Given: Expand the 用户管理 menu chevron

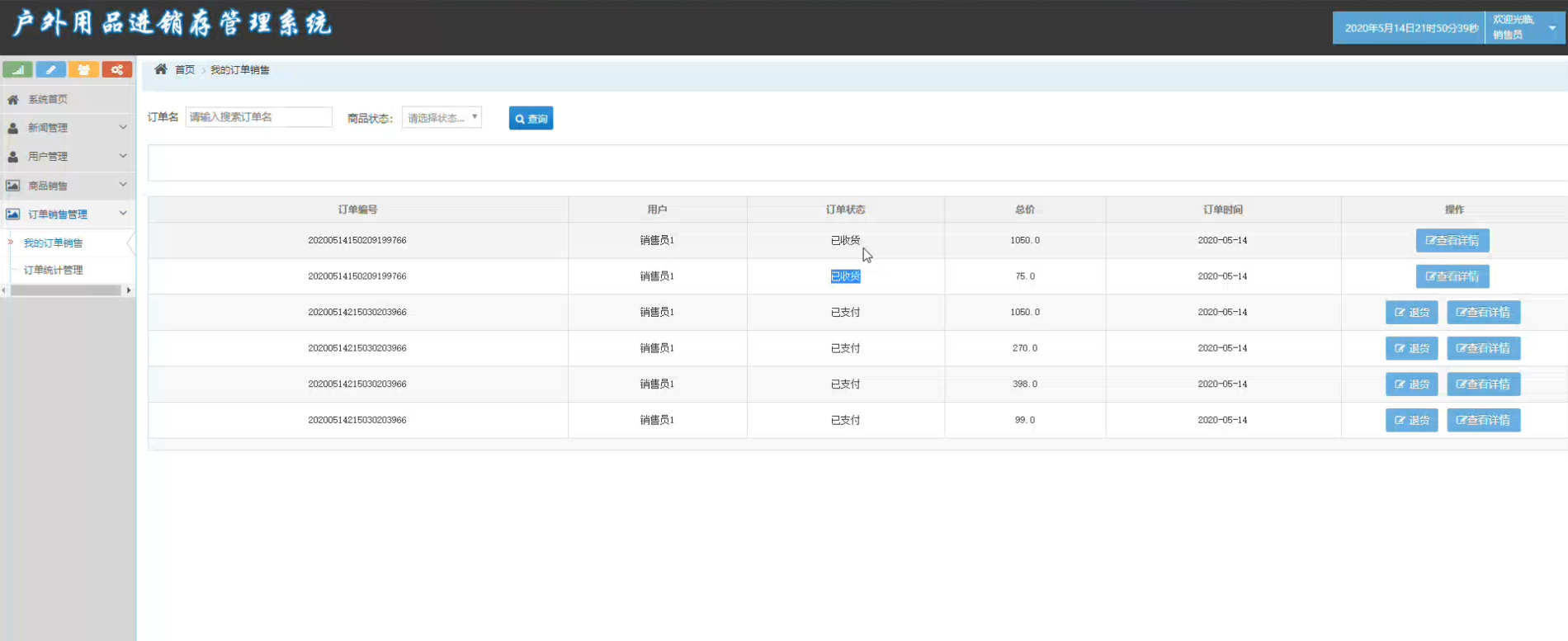Looking at the screenshot, I should [123, 156].
